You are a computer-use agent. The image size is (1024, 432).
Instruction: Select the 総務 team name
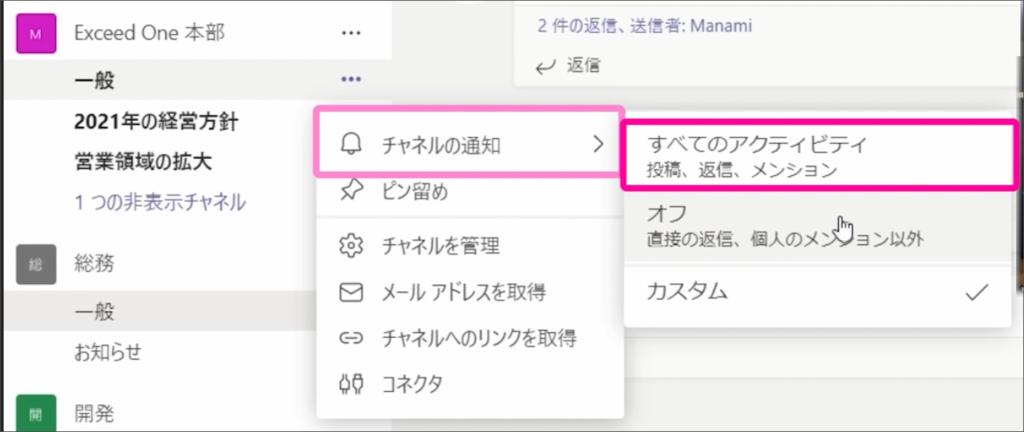pyautogui.click(x=95, y=264)
